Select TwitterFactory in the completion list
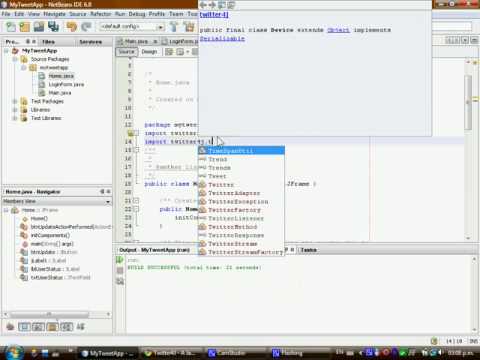 click(241, 210)
